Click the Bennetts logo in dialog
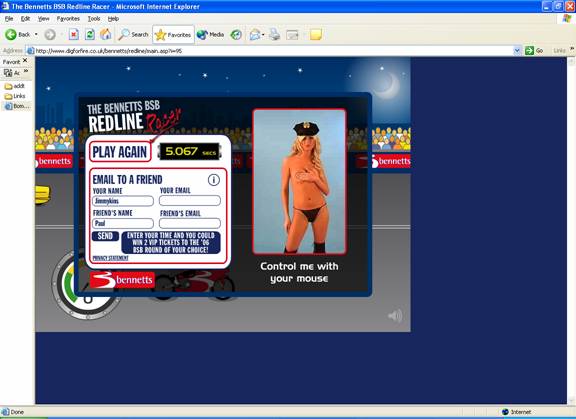Viewport: 576px width, 419px height. click(122, 280)
